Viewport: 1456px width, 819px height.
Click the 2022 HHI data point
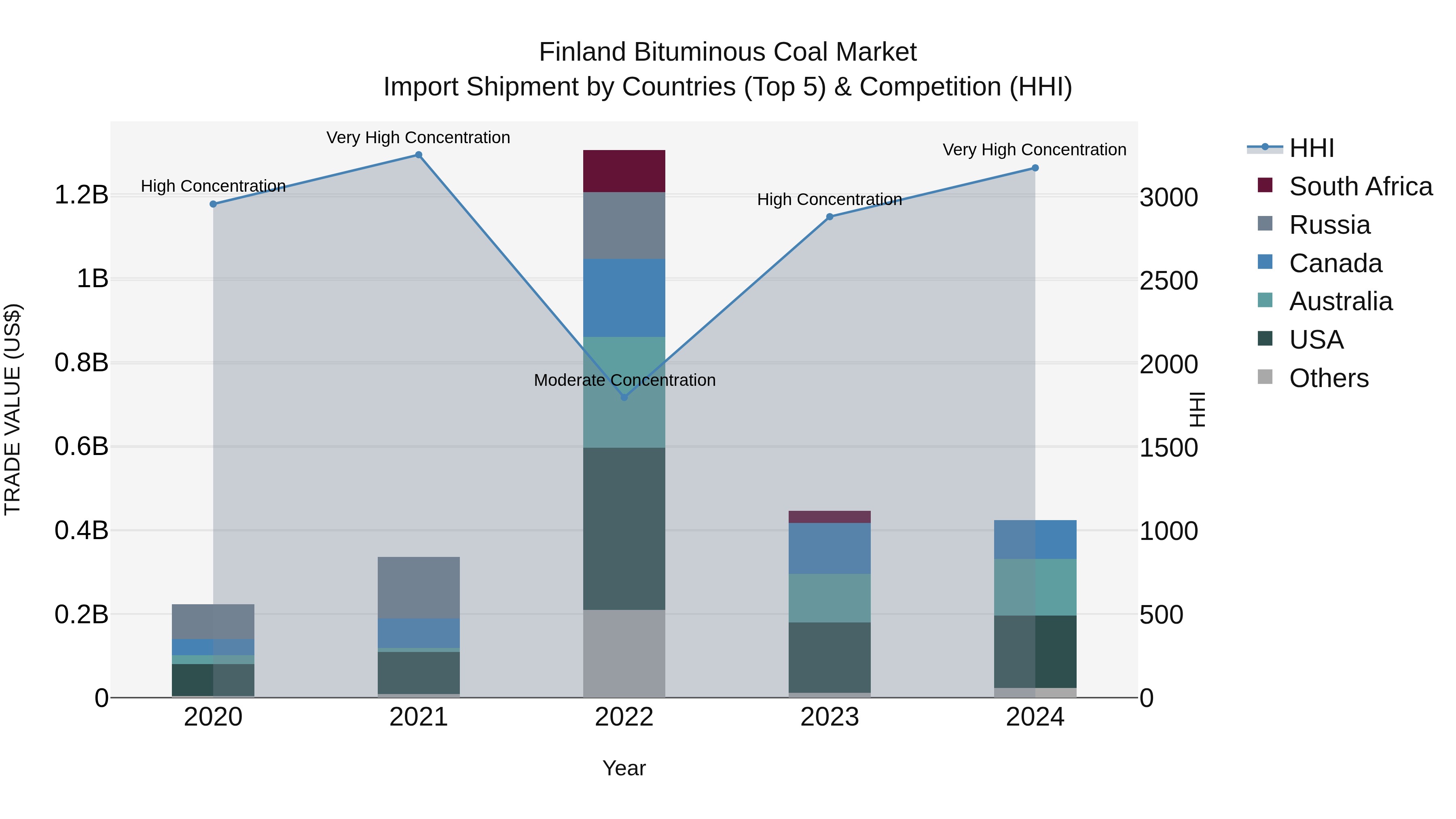pyautogui.click(x=624, y=397)
